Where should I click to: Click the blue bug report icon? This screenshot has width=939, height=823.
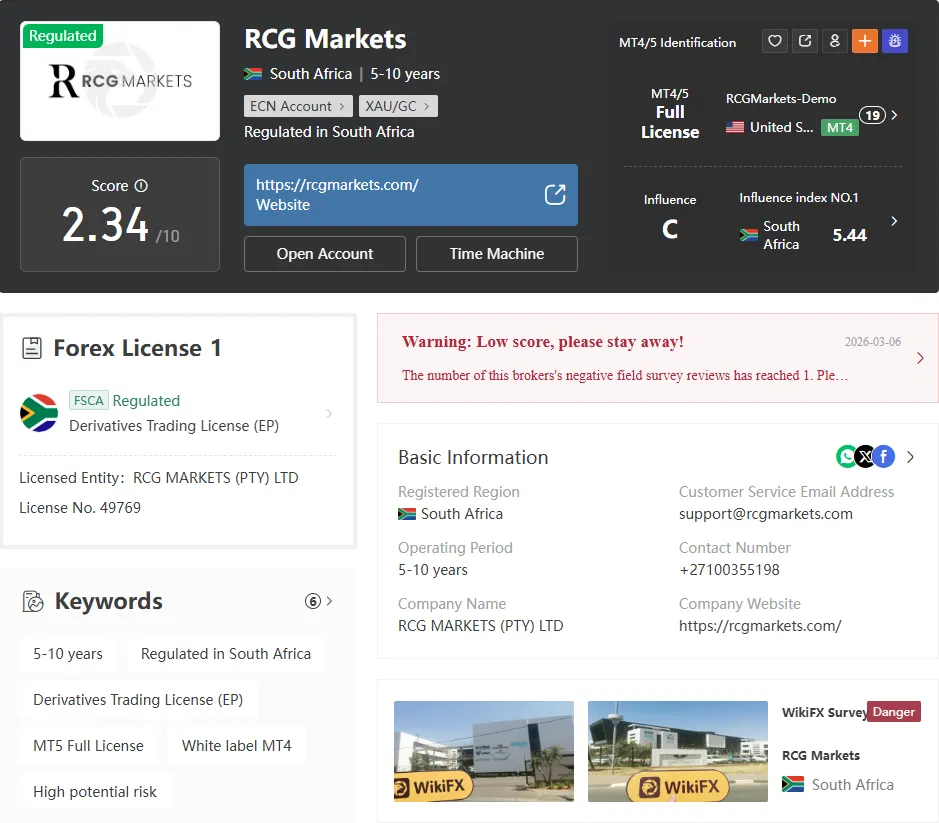pos(895,41)
